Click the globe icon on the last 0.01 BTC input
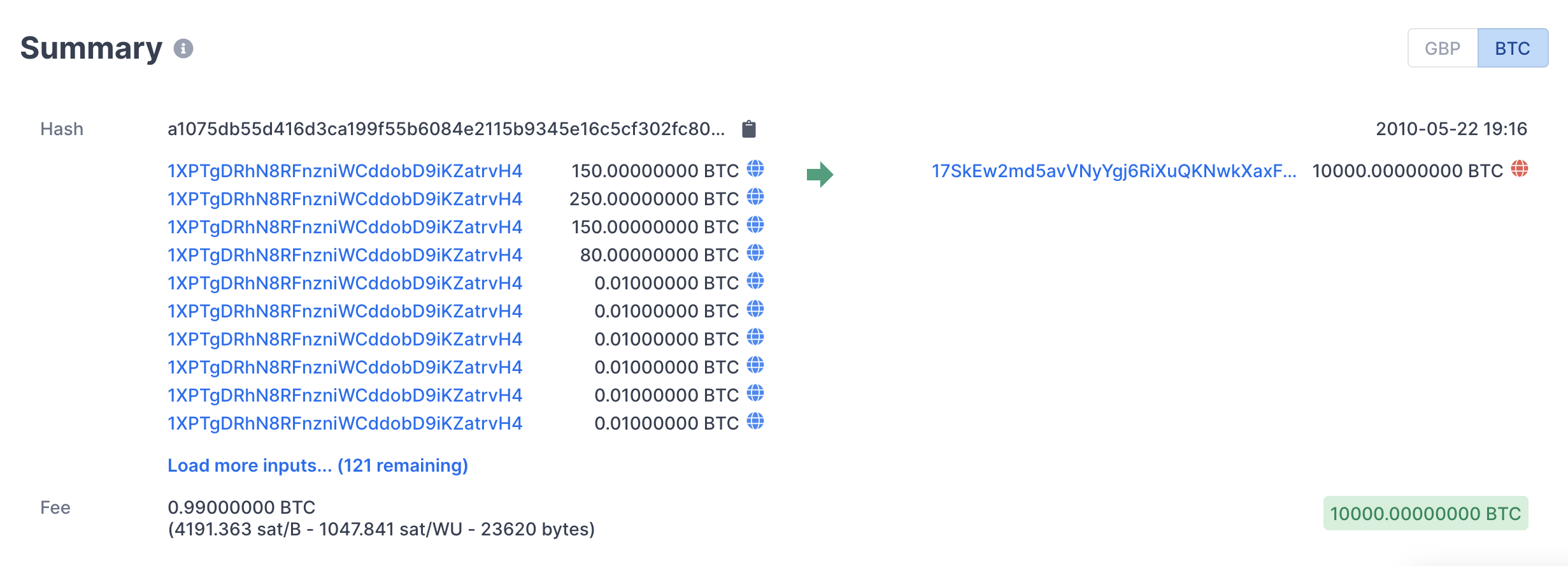Viewport: 1568px width, 566px height. tap(755, 421)
